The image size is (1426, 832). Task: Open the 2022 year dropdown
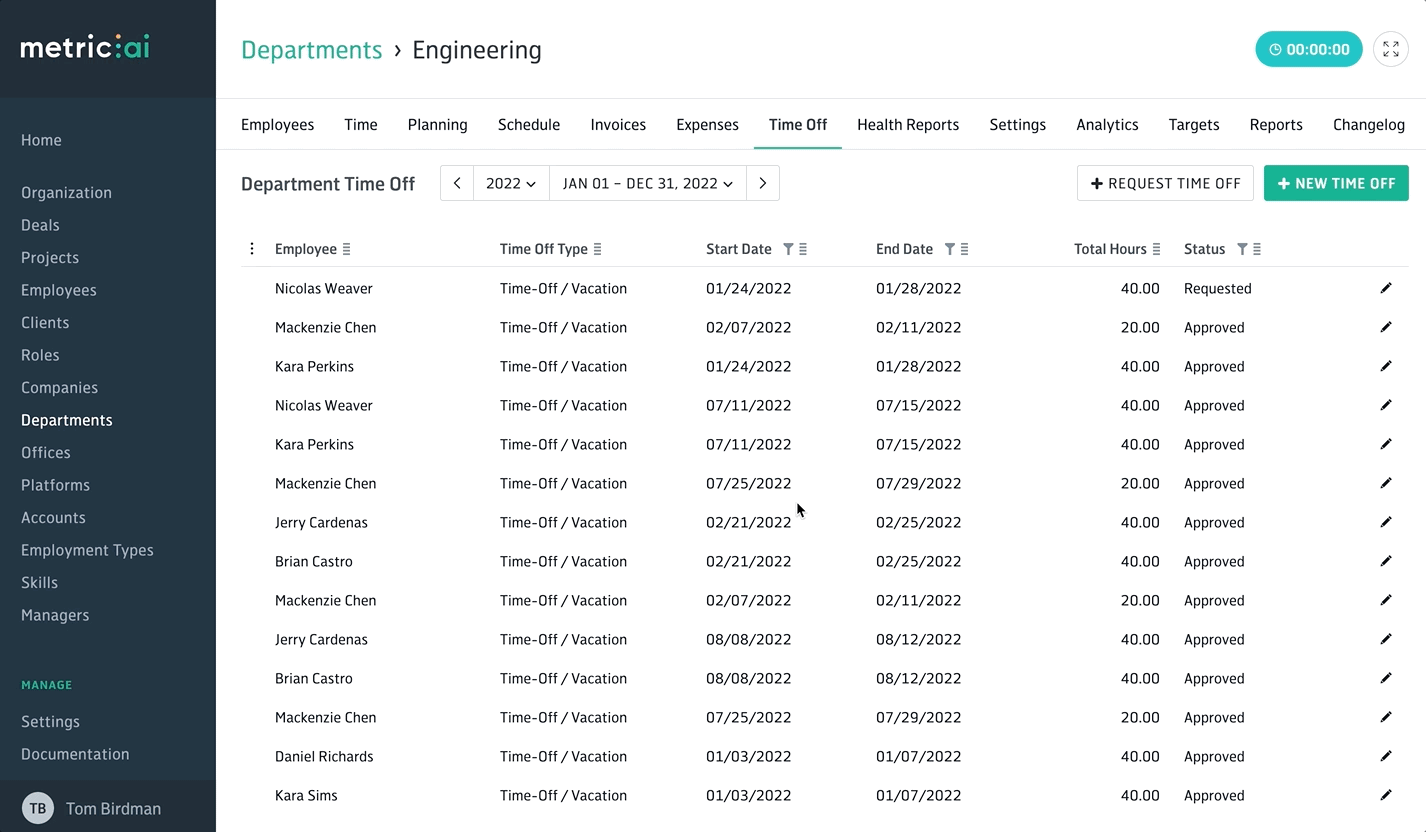coord(511,183)
